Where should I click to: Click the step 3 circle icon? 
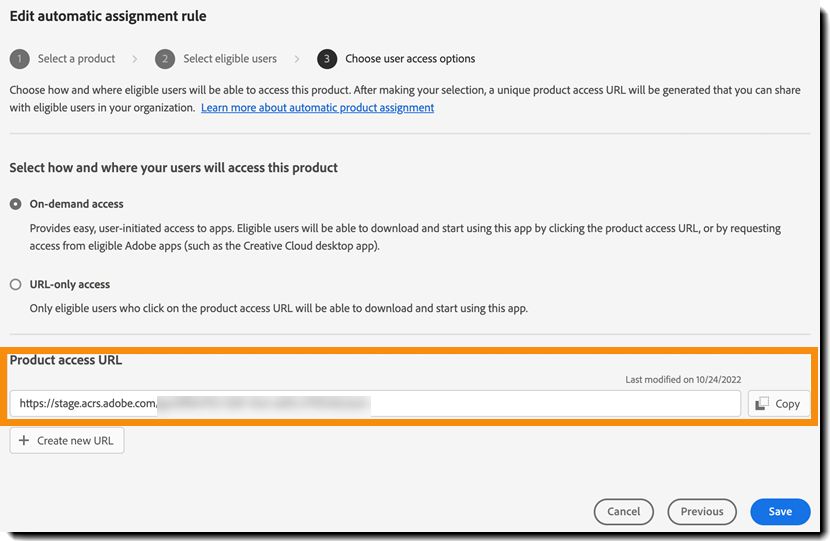tap(327, 59)
